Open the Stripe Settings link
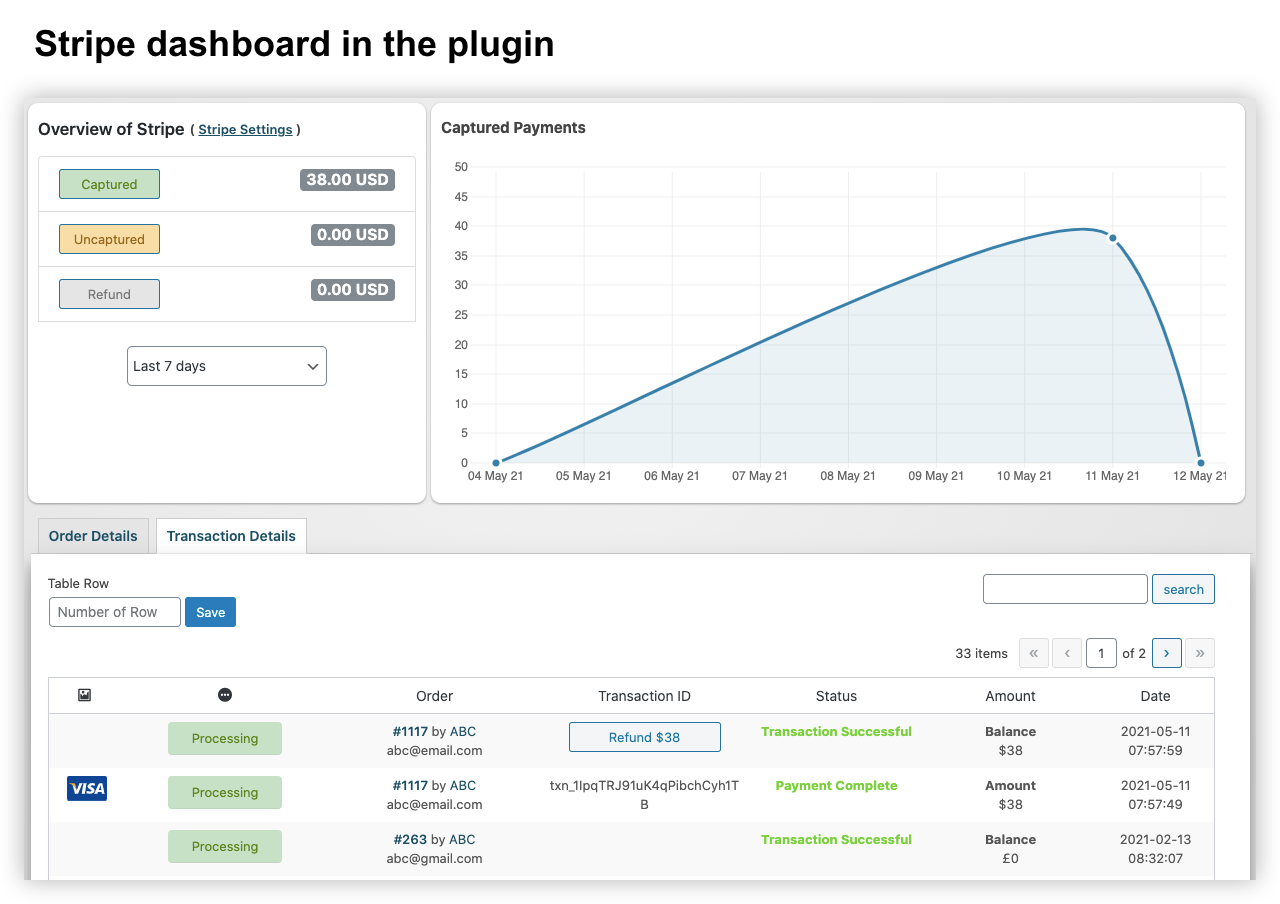The height and width of the screenshot is (904, 1280). pyautogui.click(x=245, y=130)
